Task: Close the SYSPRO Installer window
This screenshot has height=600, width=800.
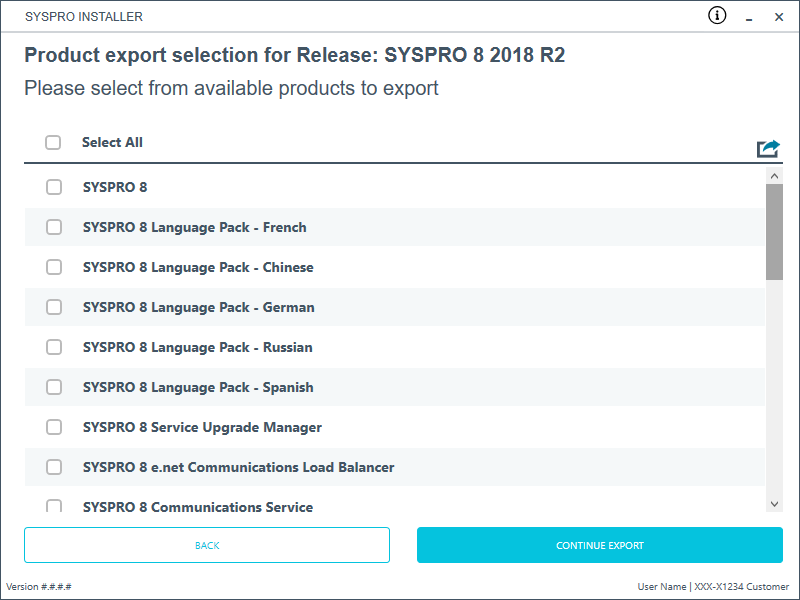Action: click(779, 17)
